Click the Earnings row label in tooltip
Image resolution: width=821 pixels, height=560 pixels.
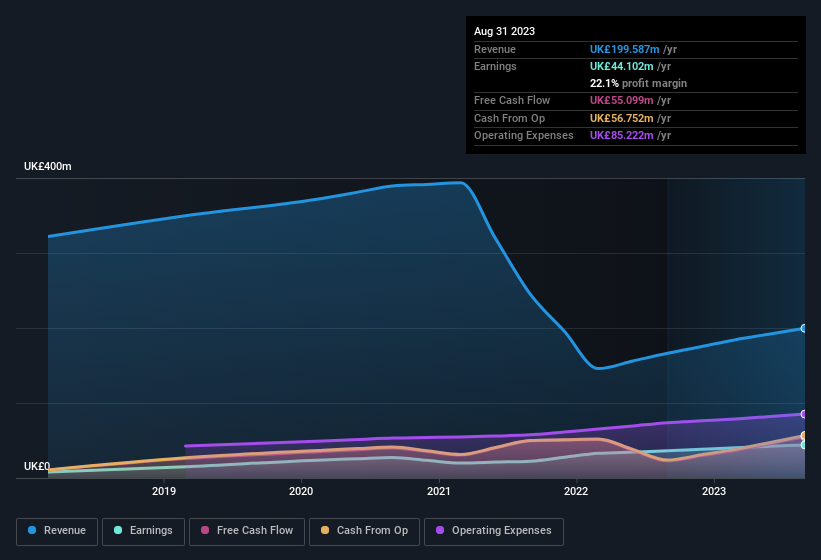pos(495,66)
